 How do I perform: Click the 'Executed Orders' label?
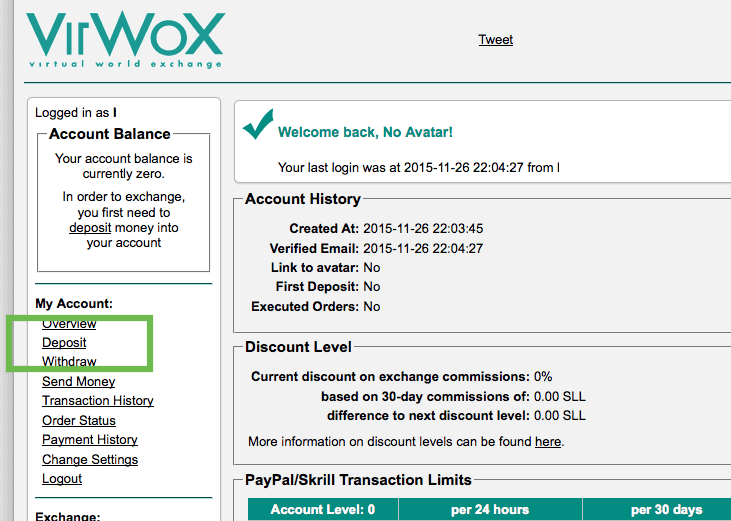(x=305, y=306)
